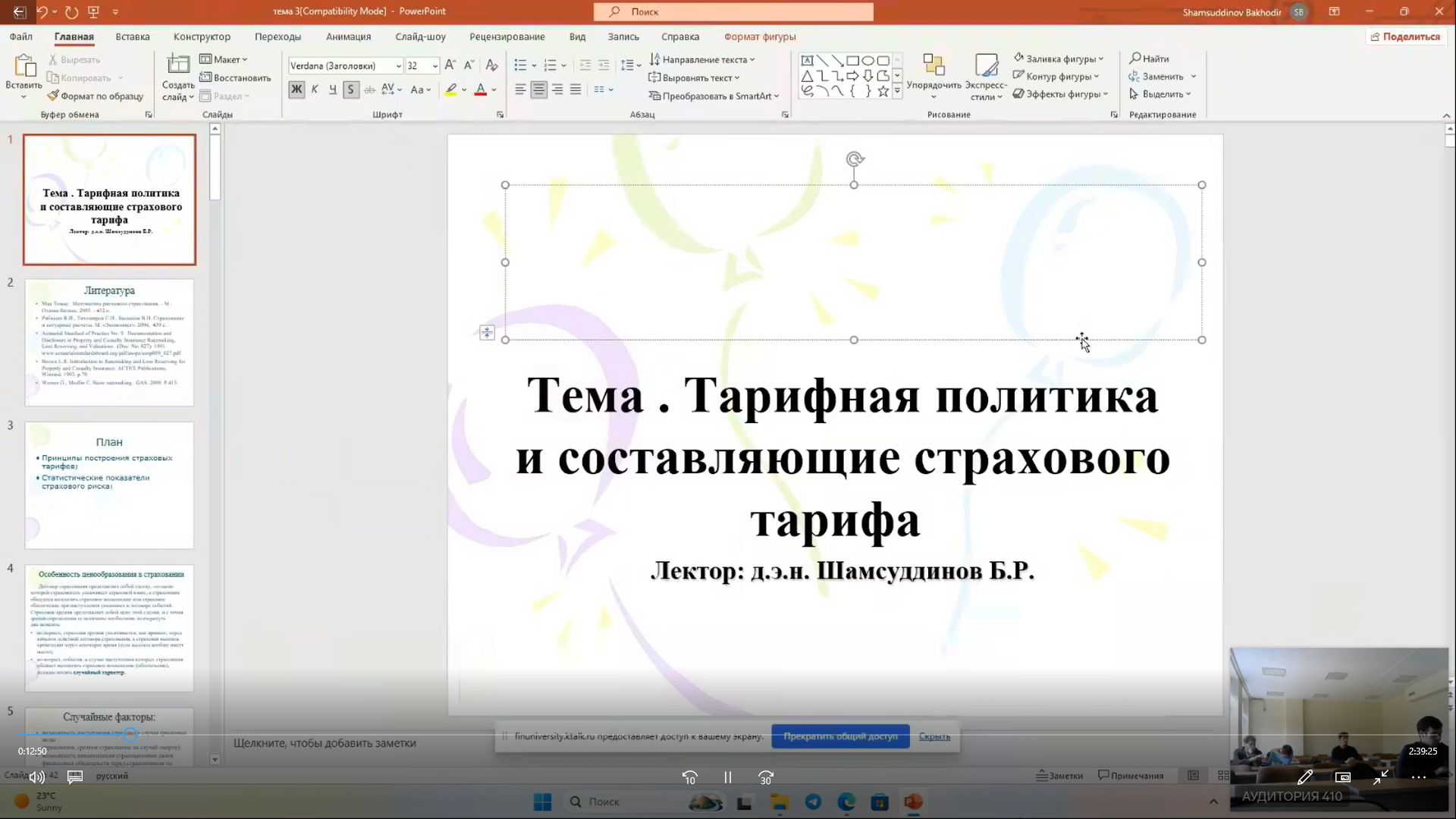Toggle text shadow button
The image size is (1456, 819).
coord(350,89)
